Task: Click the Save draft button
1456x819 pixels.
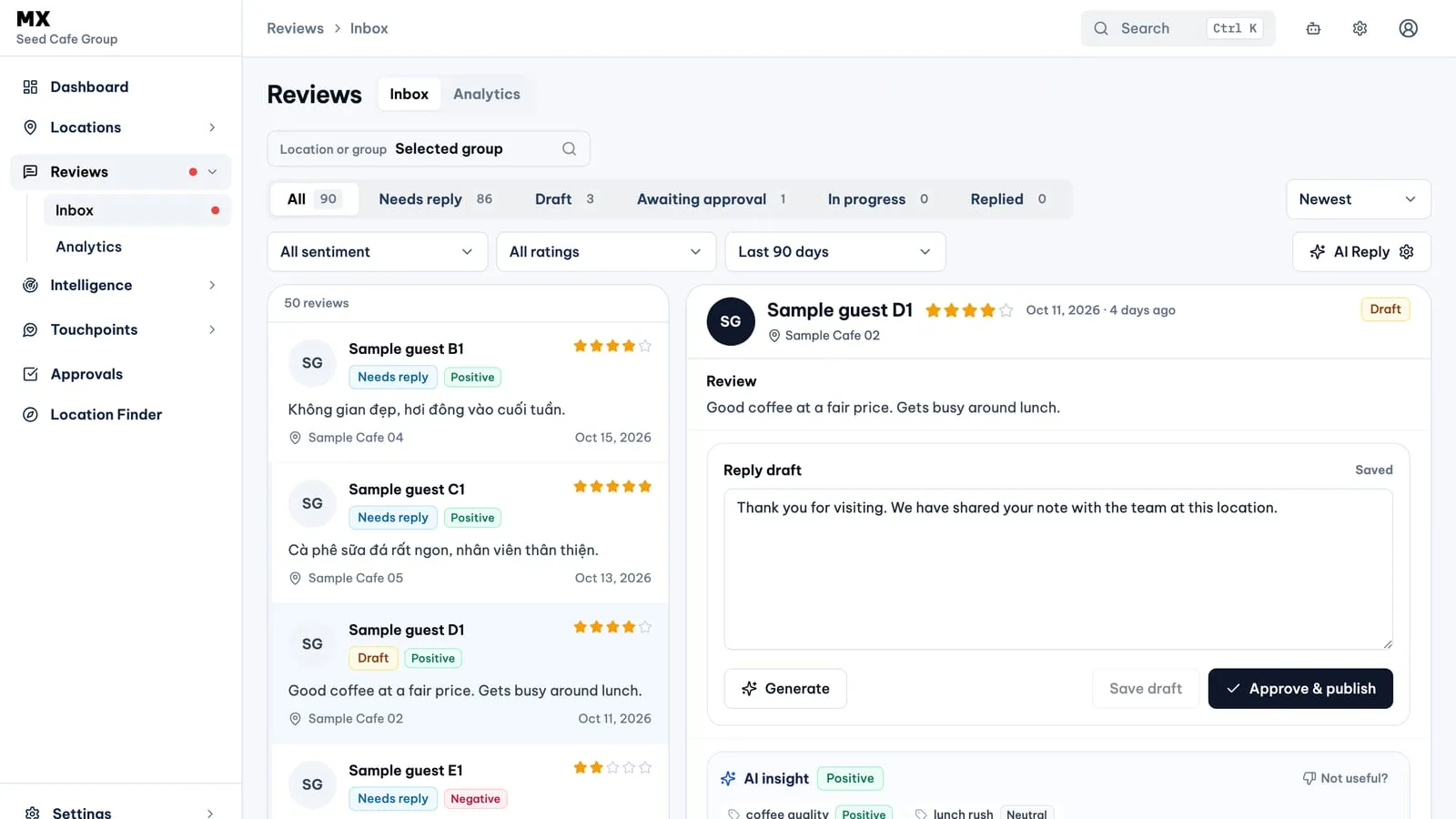Action: (x=1146, y=689)
